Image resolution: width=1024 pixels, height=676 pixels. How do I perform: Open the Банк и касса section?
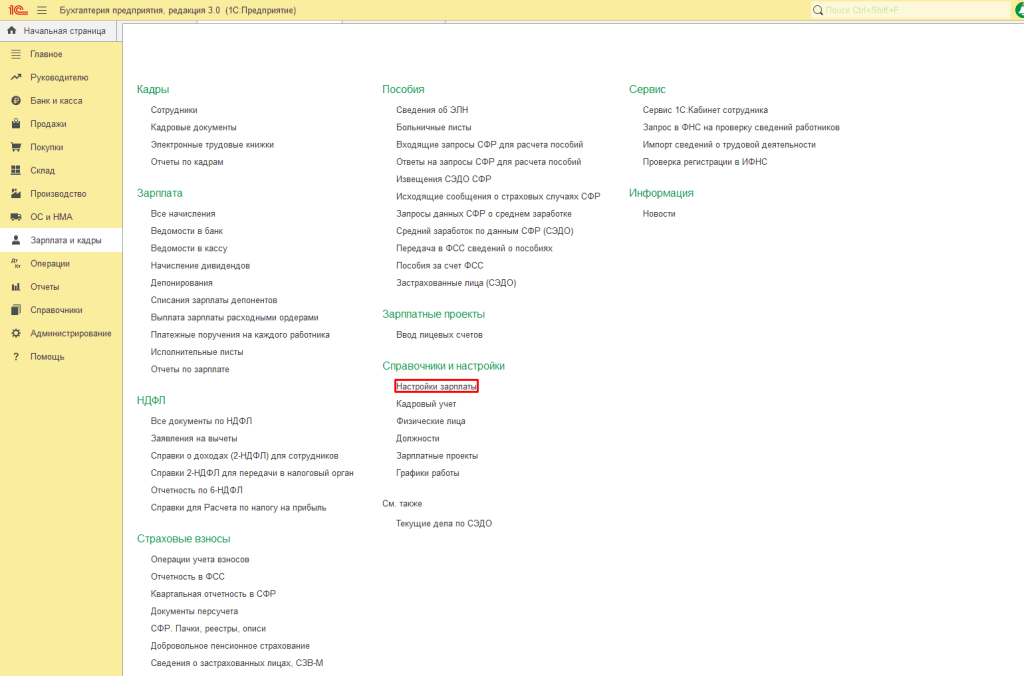click(x=56, y=101)
